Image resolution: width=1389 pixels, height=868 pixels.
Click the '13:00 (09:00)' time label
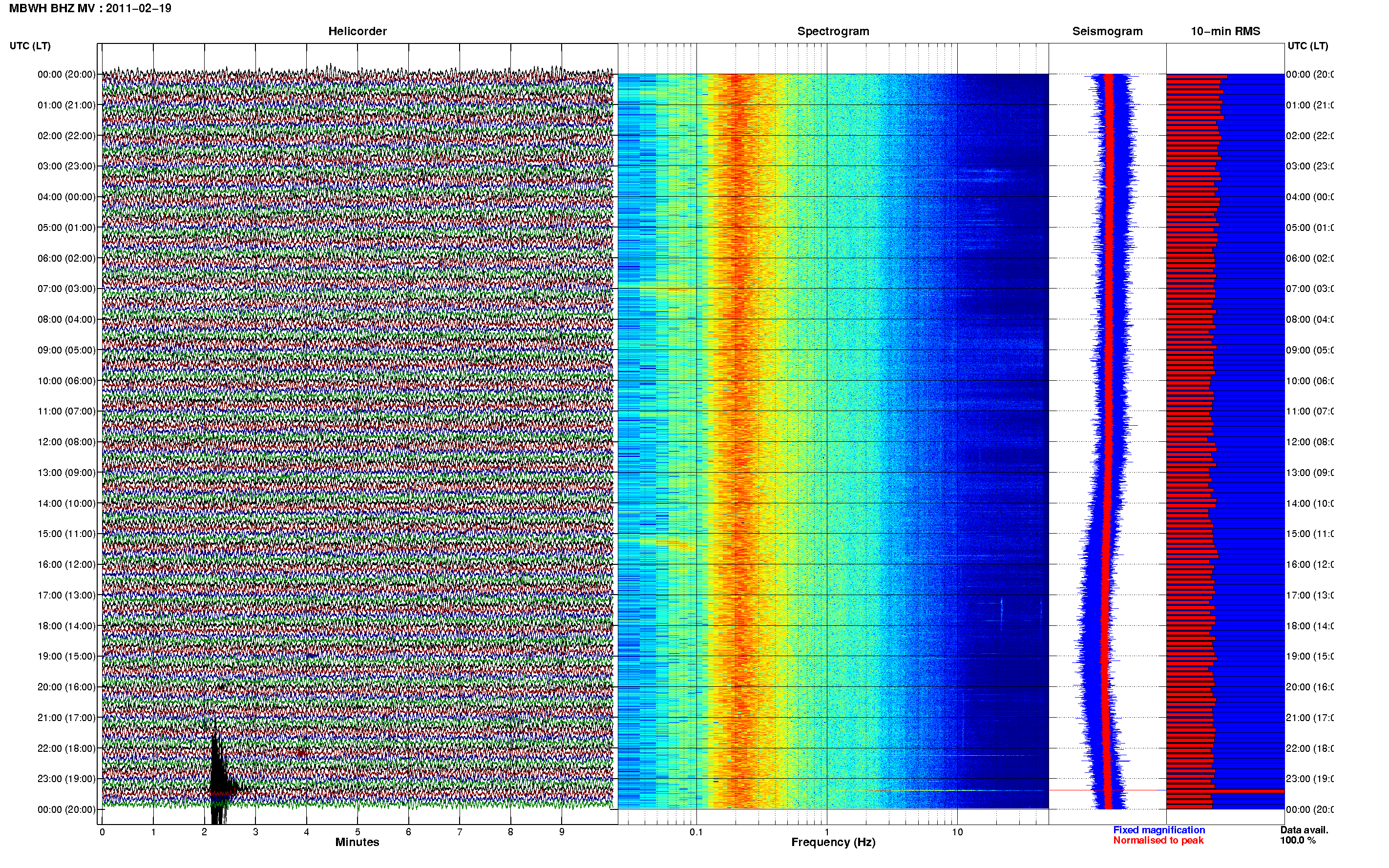66,473
